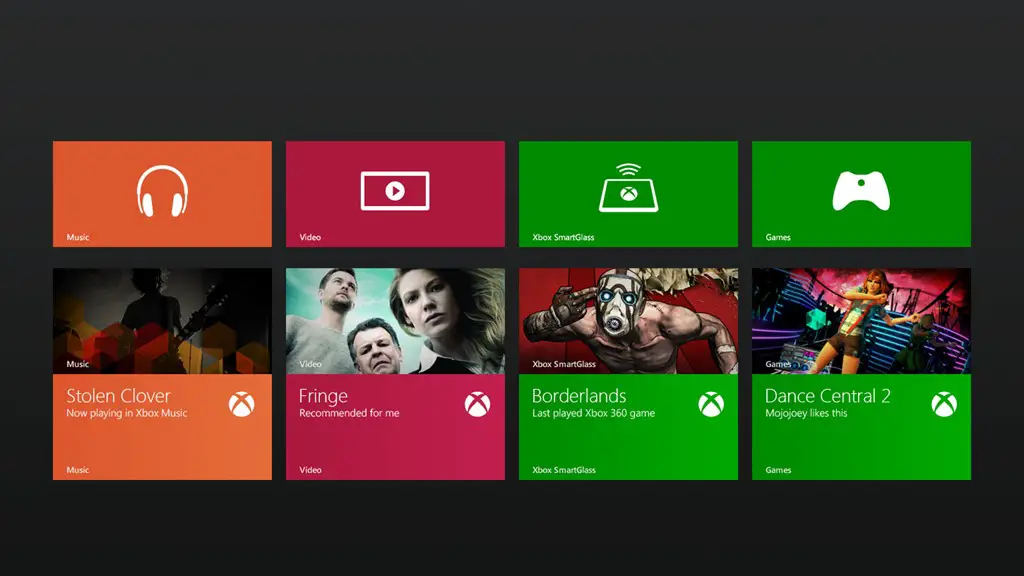Select "Mojojoey likes this" text
The image size is (1024, 576).
tap(807, 413)
